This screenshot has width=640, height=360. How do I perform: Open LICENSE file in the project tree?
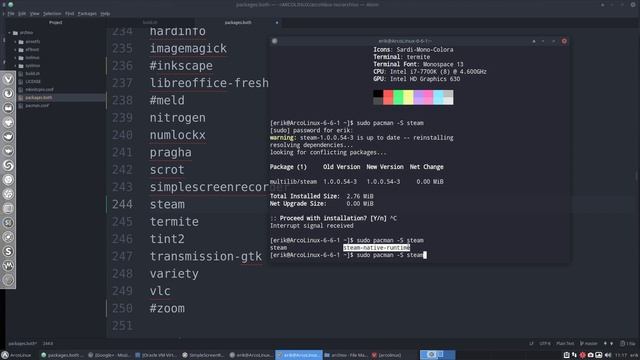pos(33,82)
